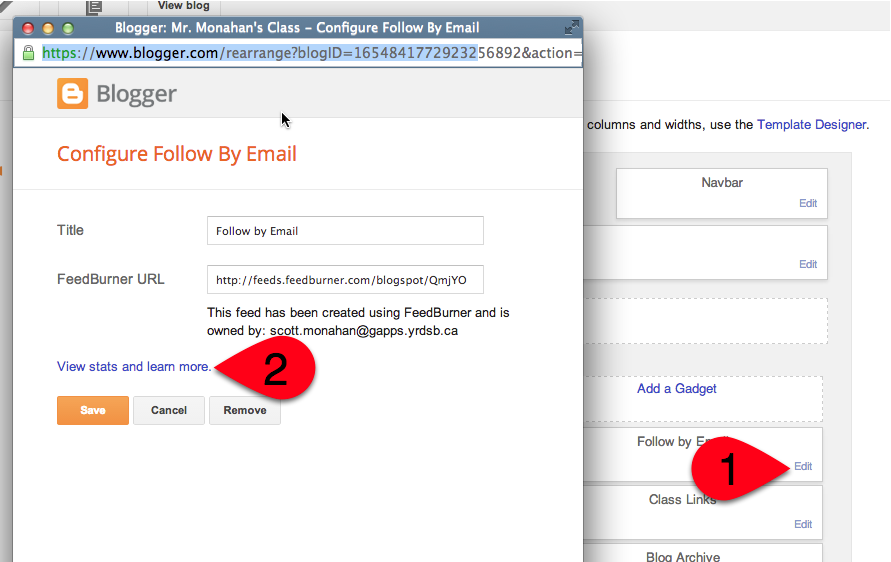891x562 pixels.
Task: Click the posts page icon beside View blog
Action: point(94,7)
